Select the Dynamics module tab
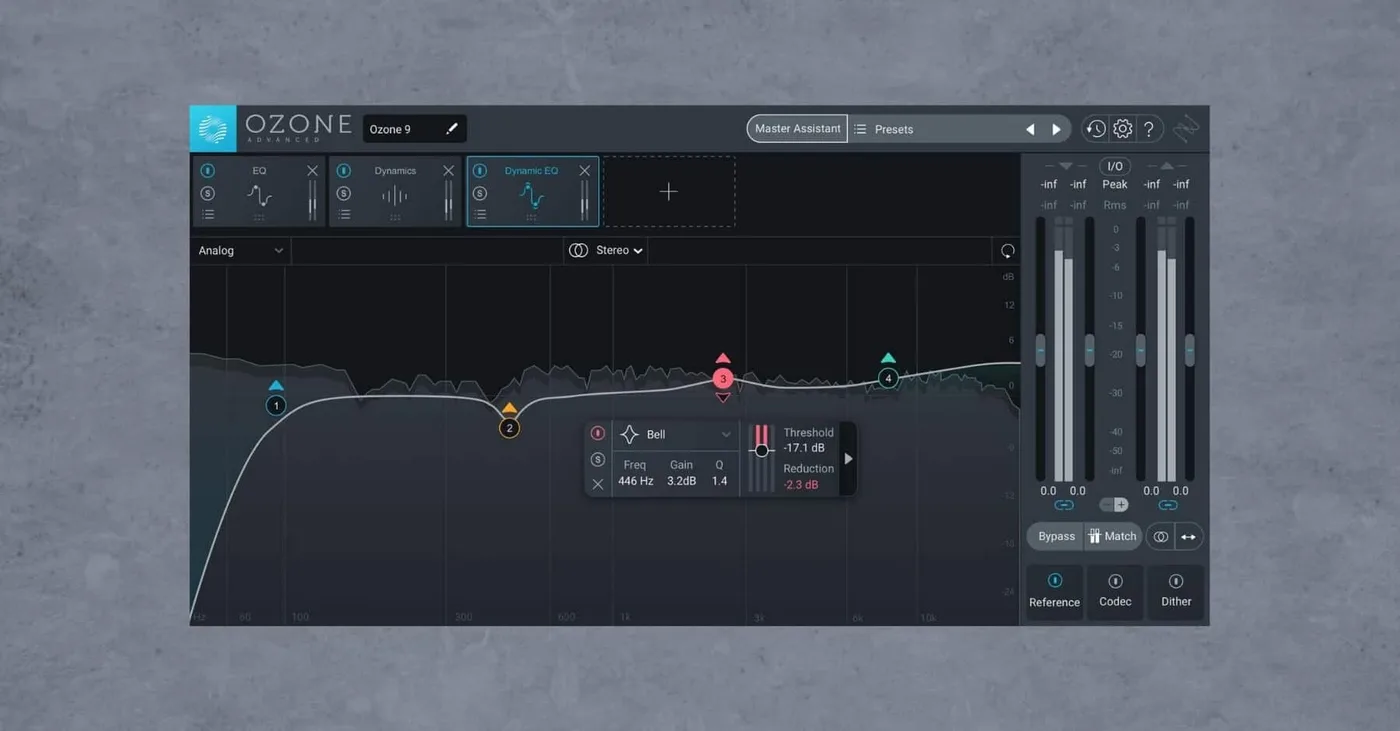Screen dimensions: 1400x731 coord(395,191)
